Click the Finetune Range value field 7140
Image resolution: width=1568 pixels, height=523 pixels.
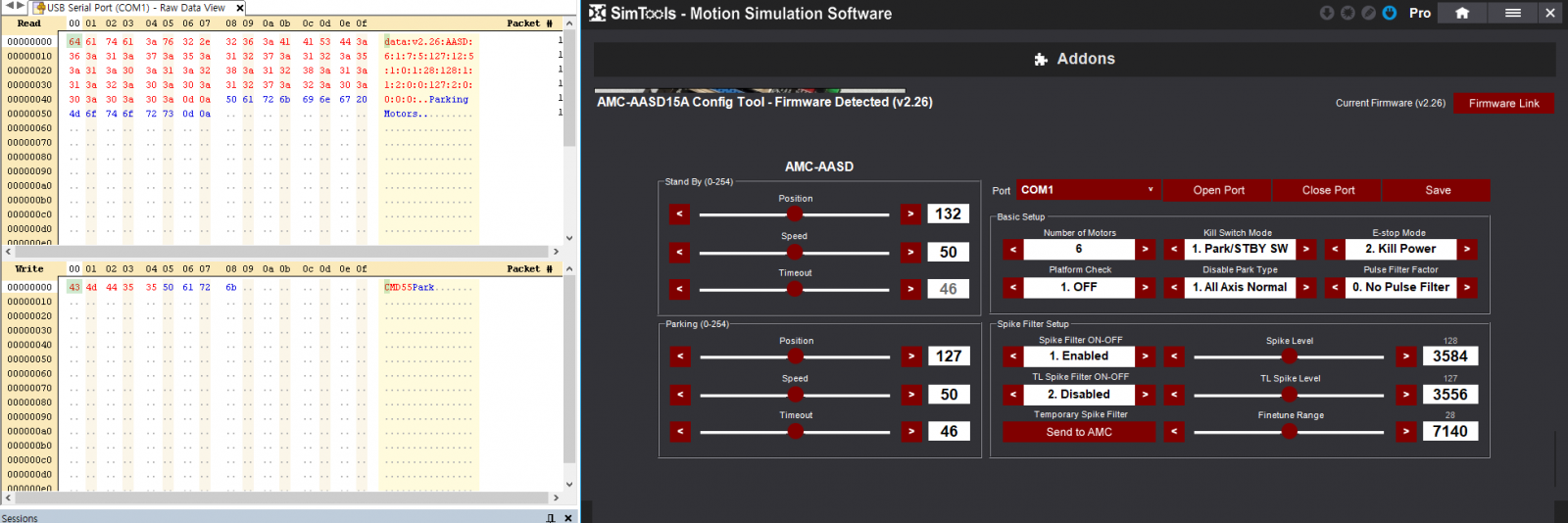(x=1450, y=431)
